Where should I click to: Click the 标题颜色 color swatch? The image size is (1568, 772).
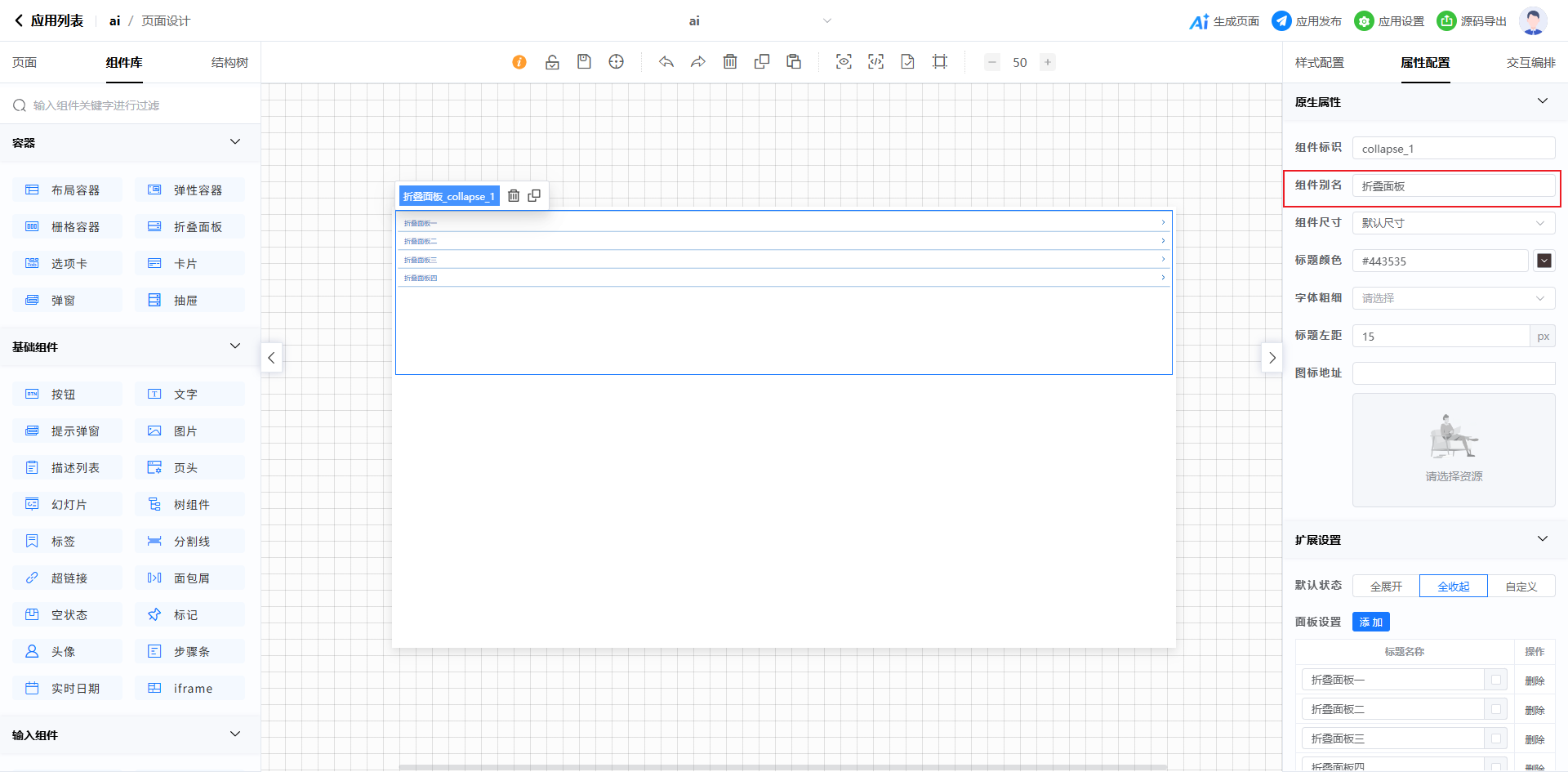tap(1543, 261)
